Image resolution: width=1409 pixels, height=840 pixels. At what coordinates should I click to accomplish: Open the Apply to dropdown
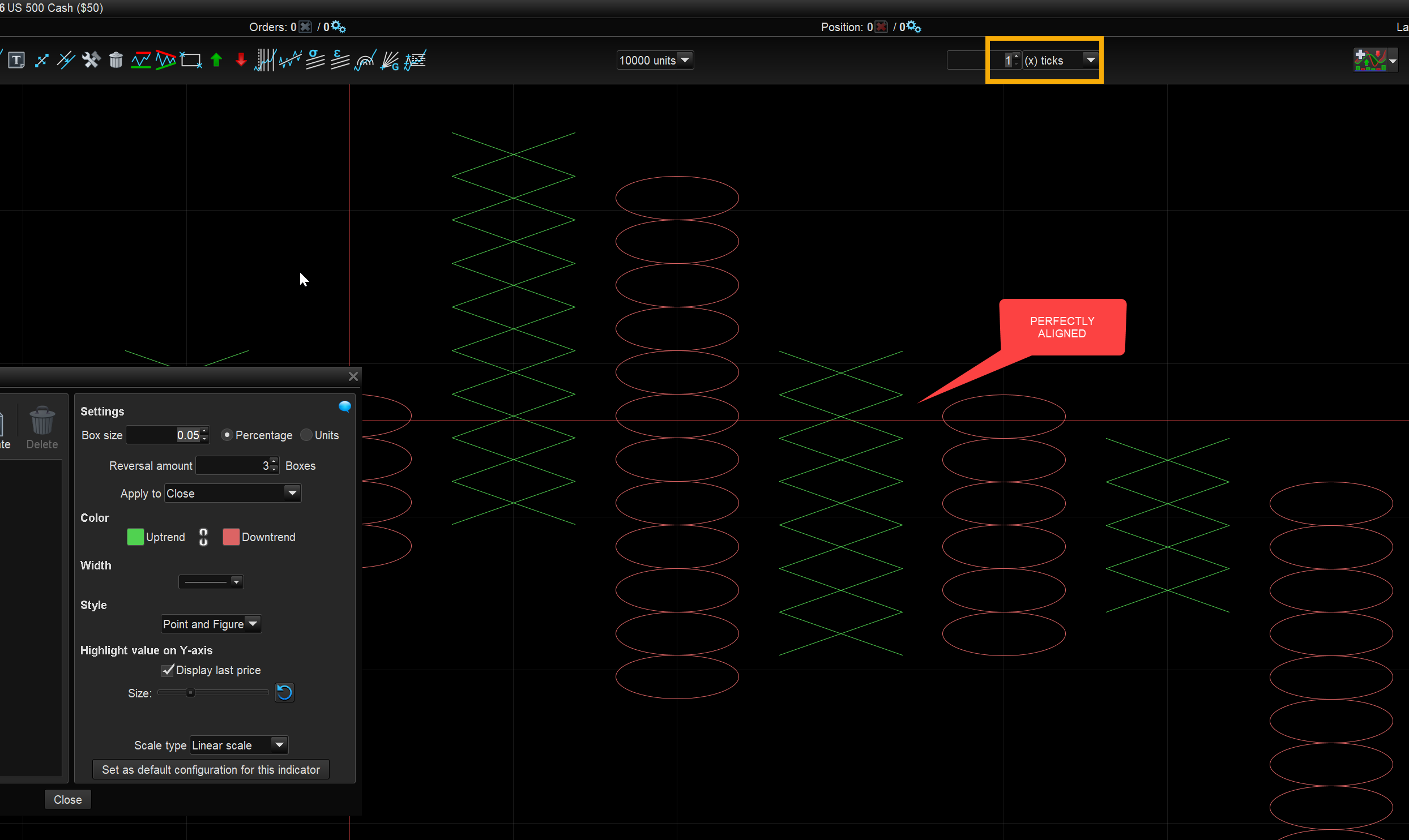tap(229, 493)
